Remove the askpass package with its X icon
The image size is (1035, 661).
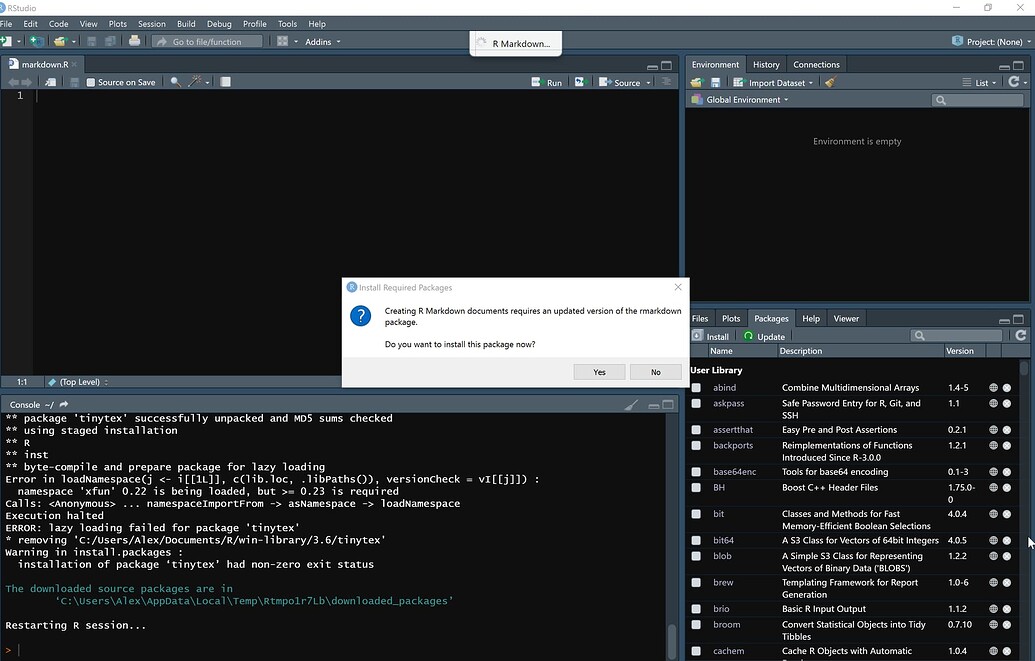[1007, 403]
